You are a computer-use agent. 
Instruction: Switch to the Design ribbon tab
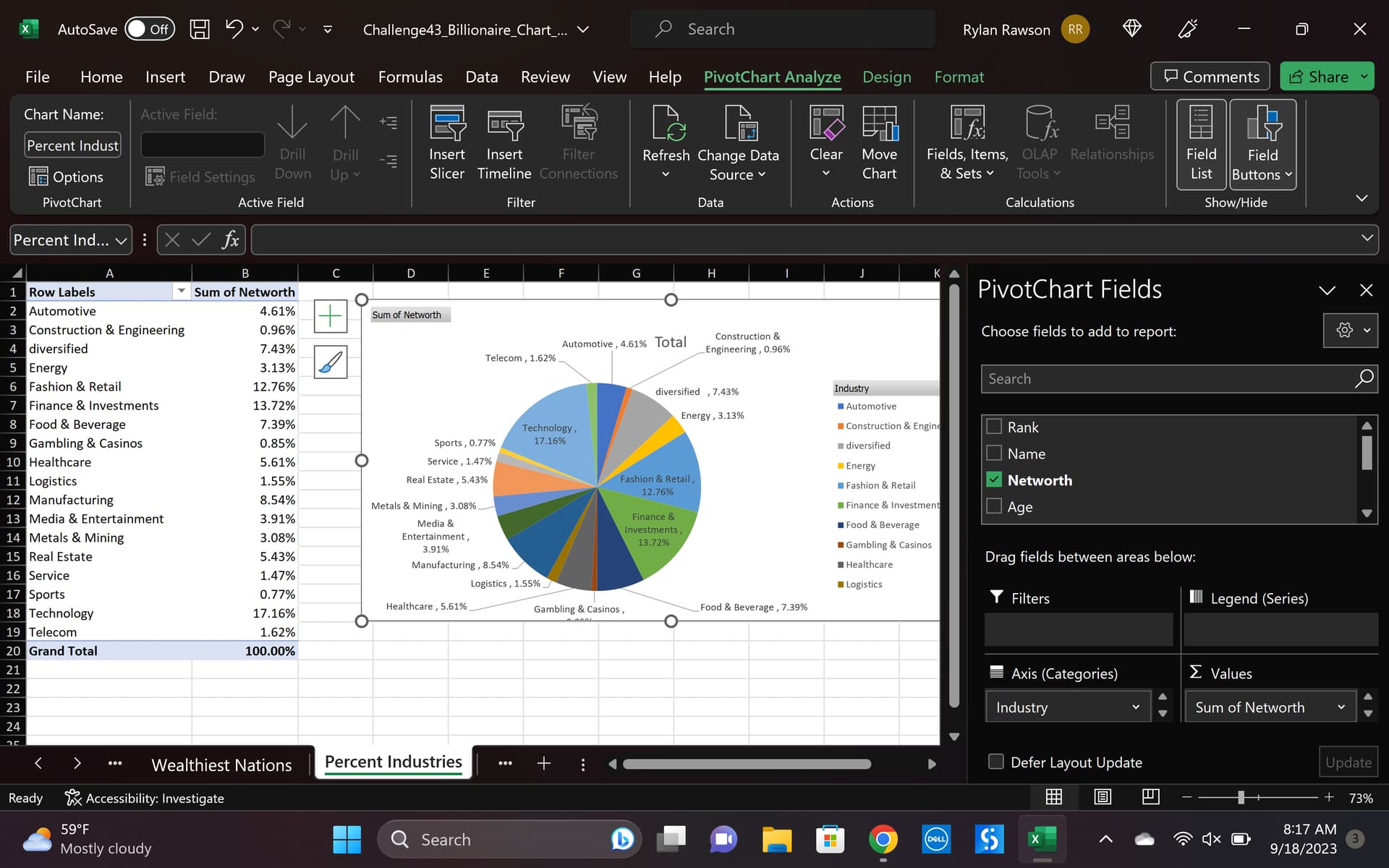(x=886, y=77)
